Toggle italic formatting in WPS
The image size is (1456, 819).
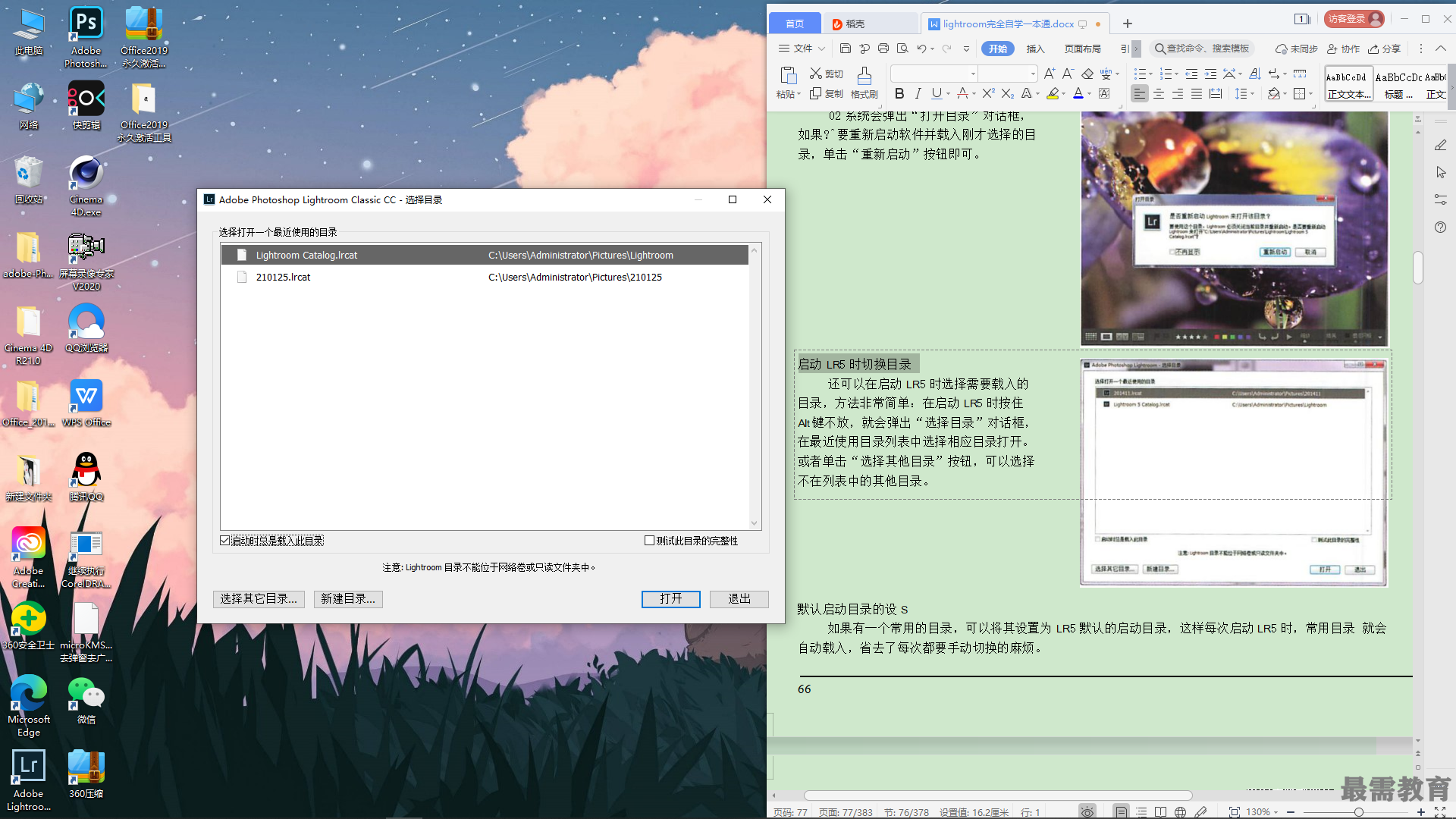[918, 93]
